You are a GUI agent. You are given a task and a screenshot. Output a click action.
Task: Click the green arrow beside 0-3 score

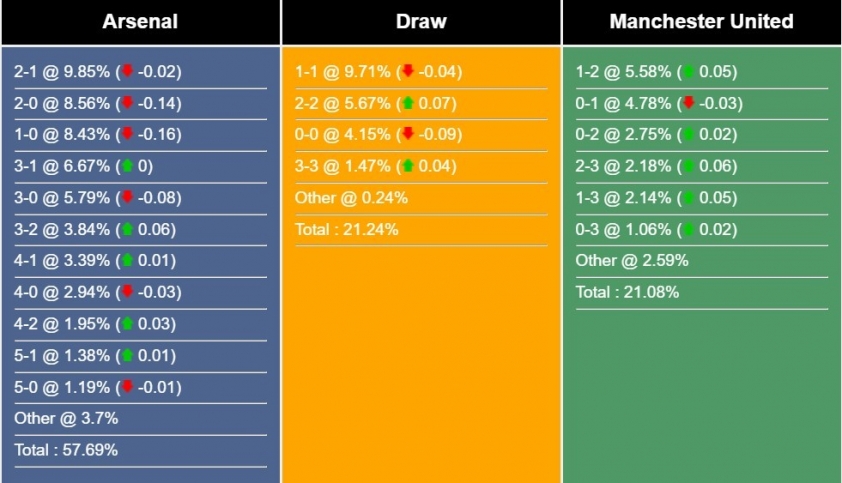[688, 229]
